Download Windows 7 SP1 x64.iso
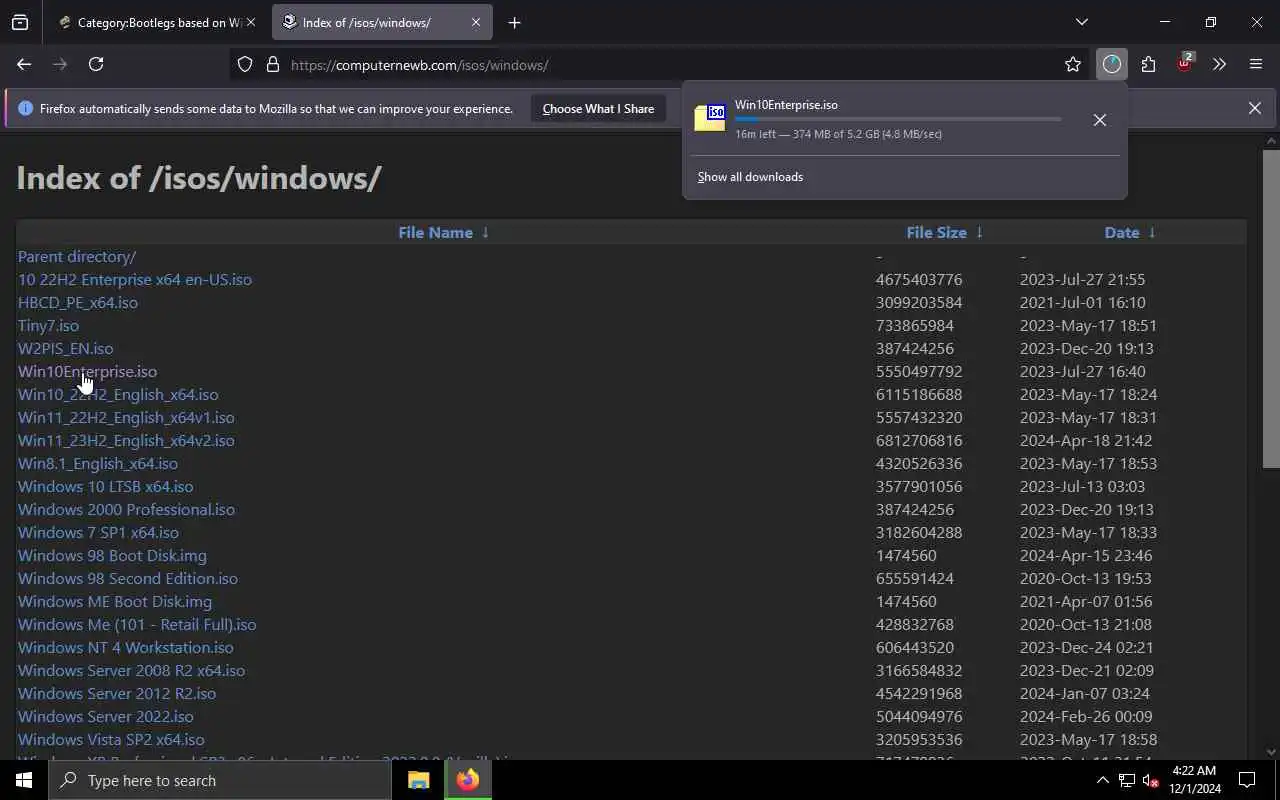The image size is (1280, 800). click(98, 533)
